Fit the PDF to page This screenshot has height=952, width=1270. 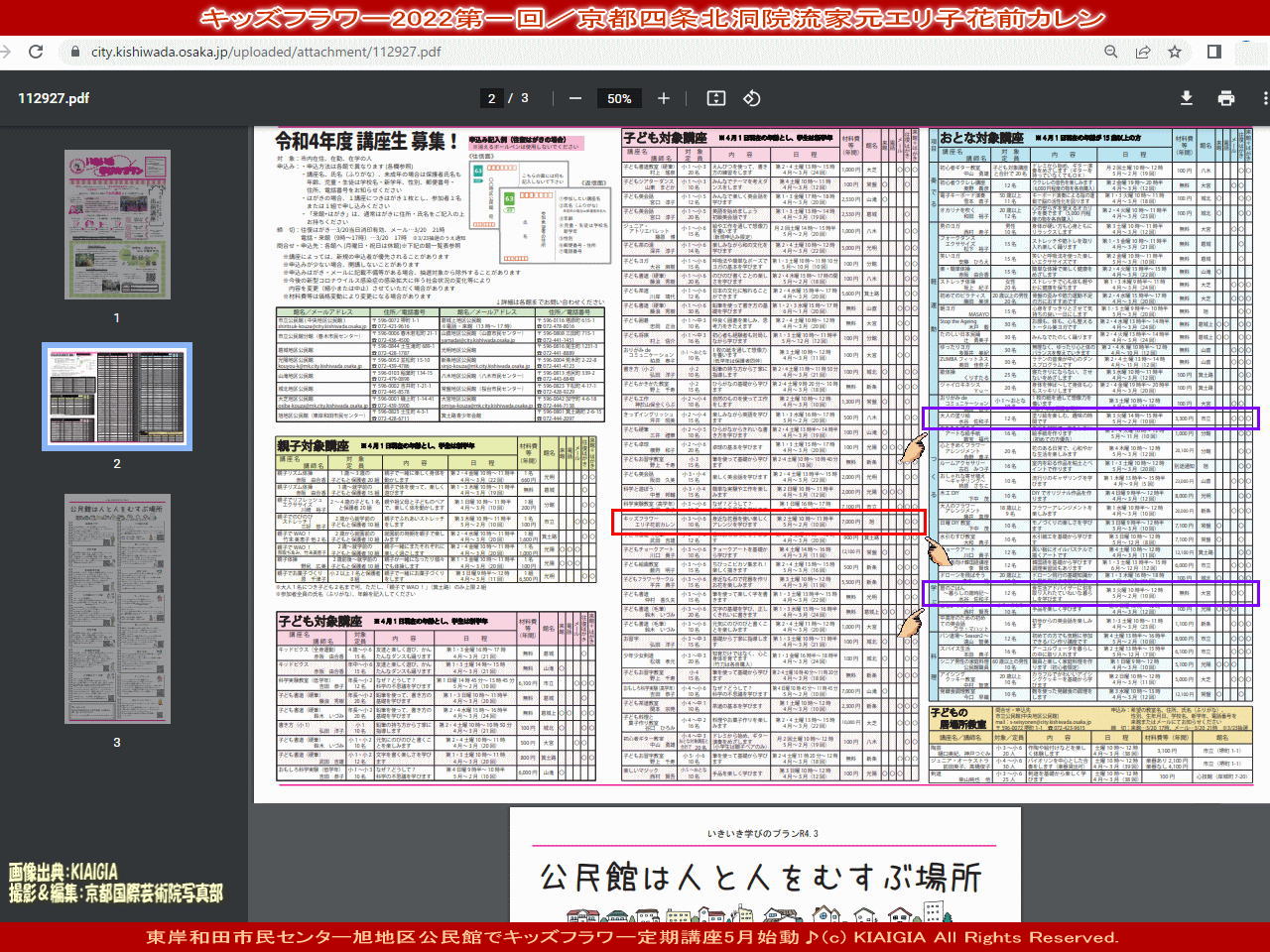pos(716,98)
